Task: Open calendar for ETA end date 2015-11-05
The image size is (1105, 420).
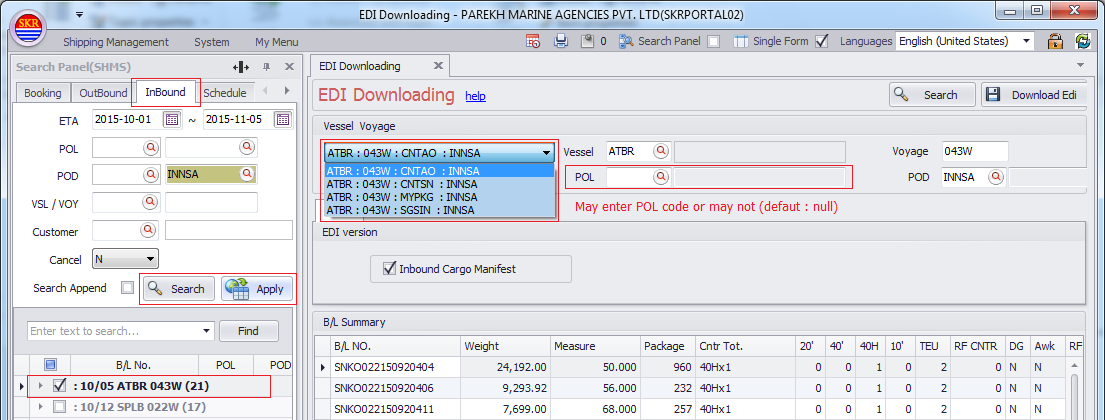Action: coord(283,119)
